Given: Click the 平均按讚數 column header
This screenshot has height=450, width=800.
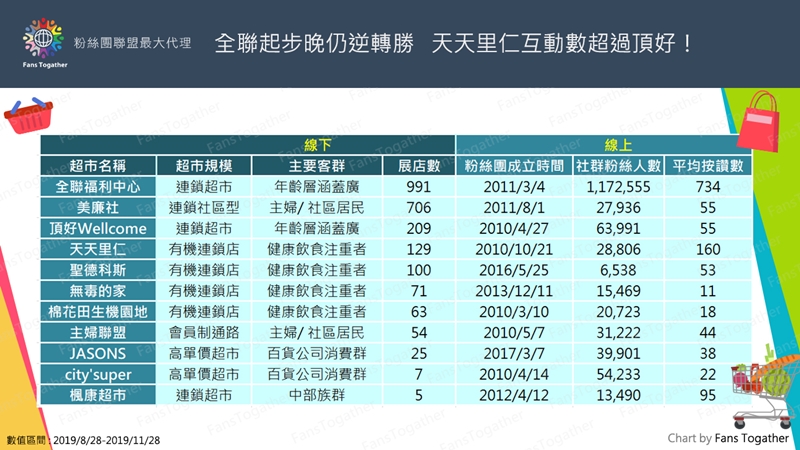Looking at the screenshot, I should point(708,166).
